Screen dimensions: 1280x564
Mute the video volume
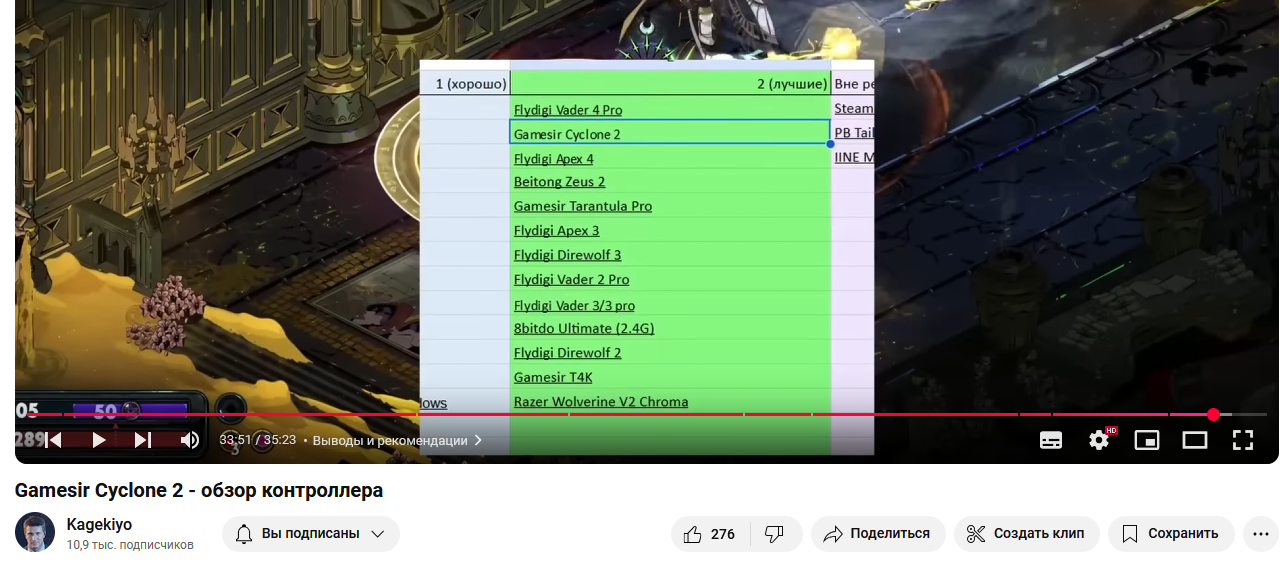190,440
